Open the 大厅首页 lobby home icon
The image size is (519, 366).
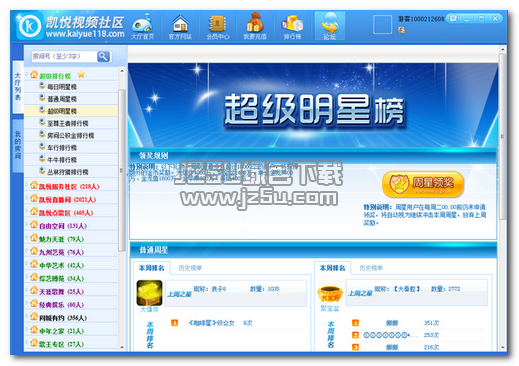pyautogui.click(x=142, y=26)
